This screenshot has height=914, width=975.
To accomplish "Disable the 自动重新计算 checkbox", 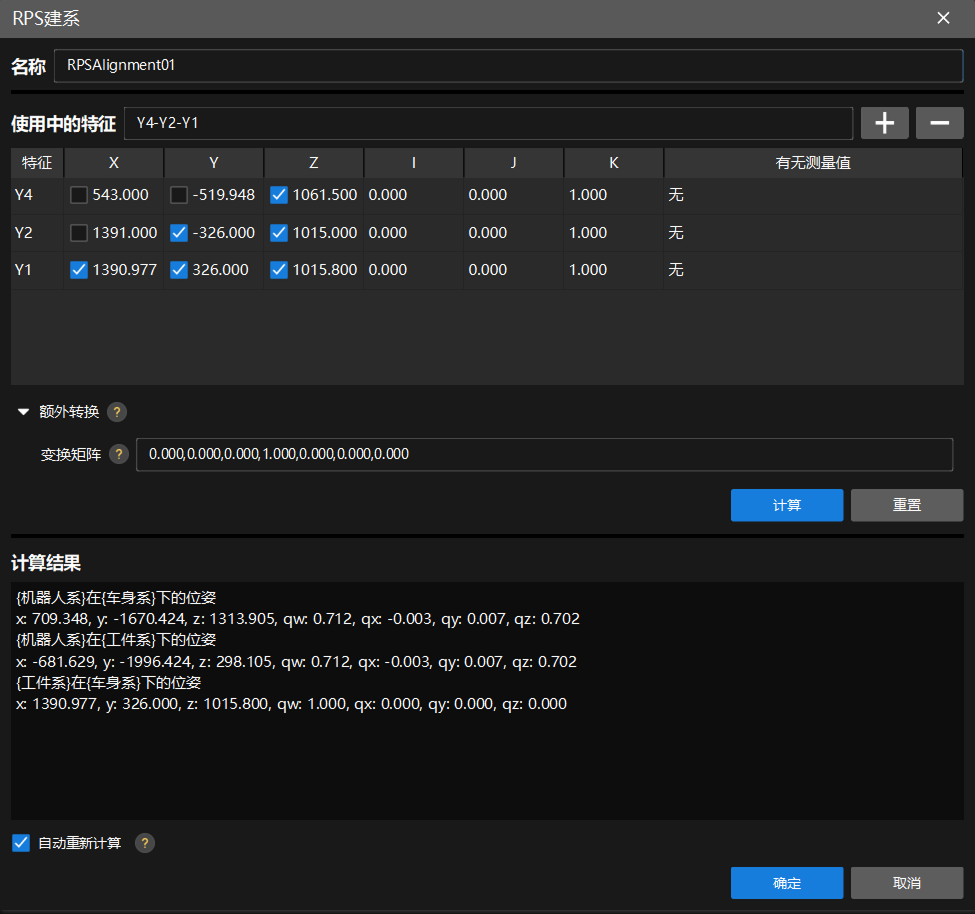I will (21, 843).
